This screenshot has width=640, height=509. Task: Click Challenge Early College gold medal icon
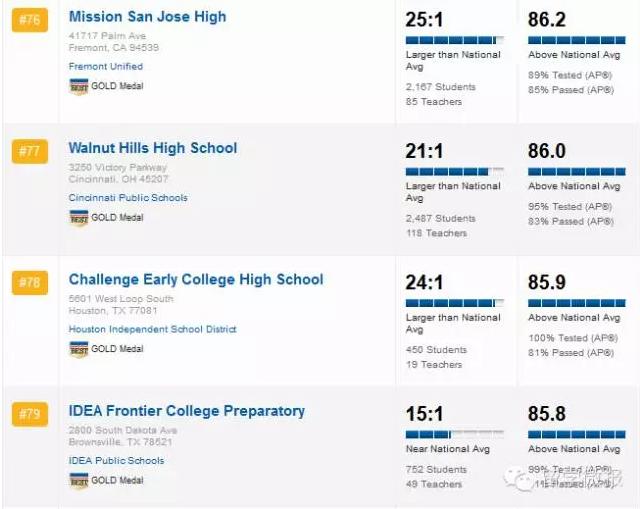79,349
